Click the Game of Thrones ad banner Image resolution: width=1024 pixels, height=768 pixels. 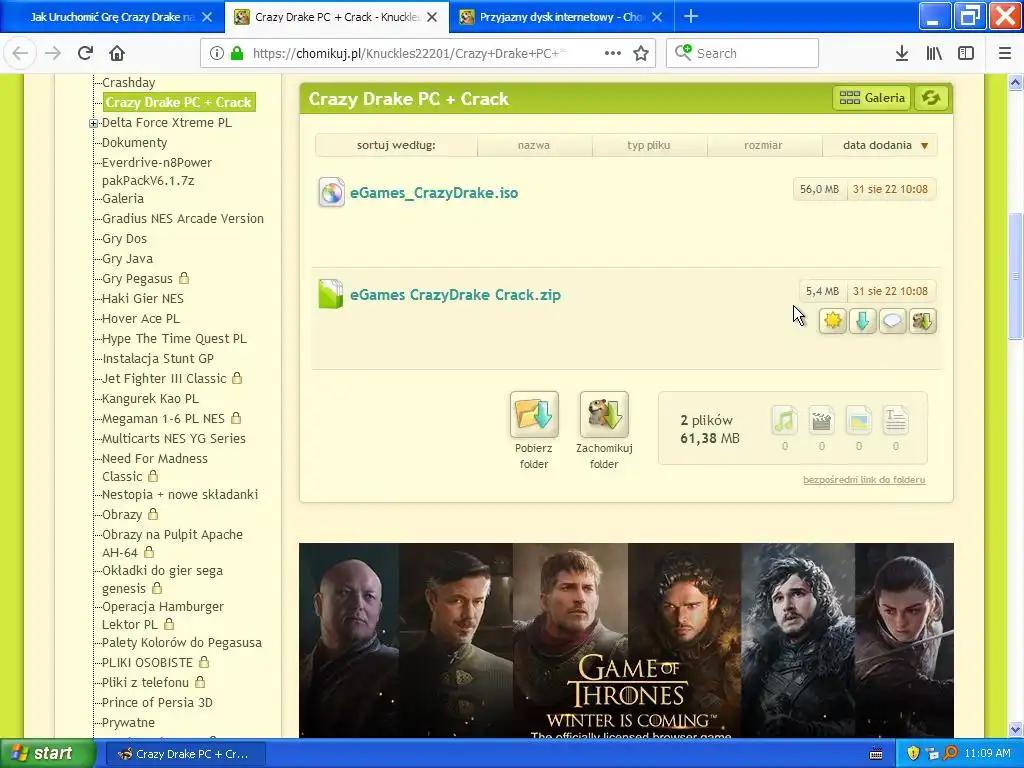click(x=626, y=641)
